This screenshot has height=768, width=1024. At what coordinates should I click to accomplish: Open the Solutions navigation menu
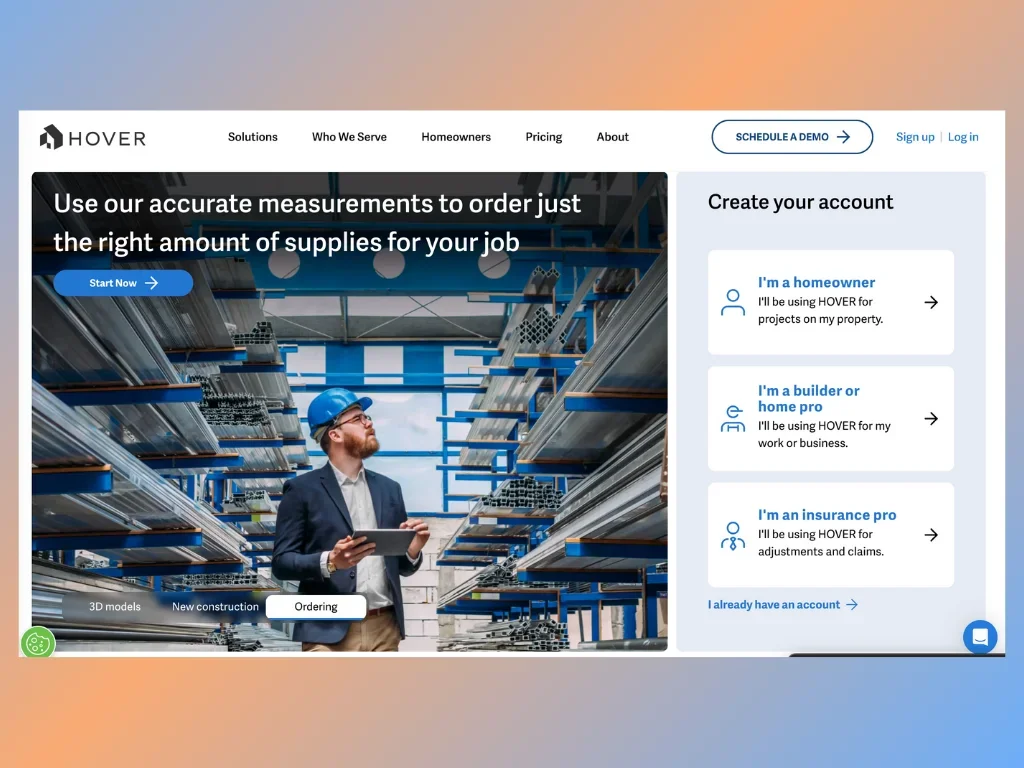click(253, 137)
